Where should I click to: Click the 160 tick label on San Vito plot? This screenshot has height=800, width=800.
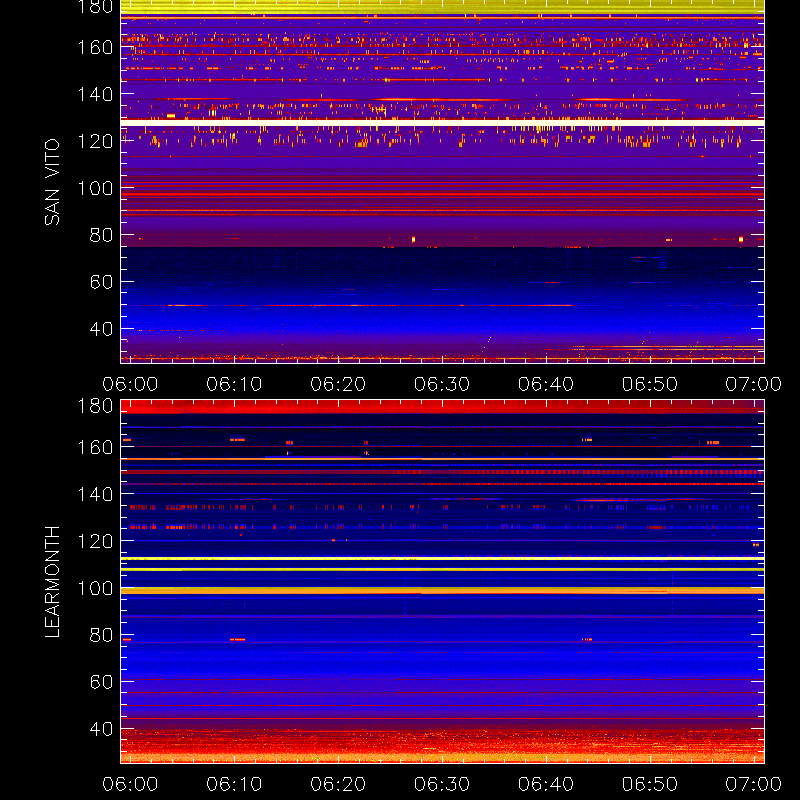(95, 47)
